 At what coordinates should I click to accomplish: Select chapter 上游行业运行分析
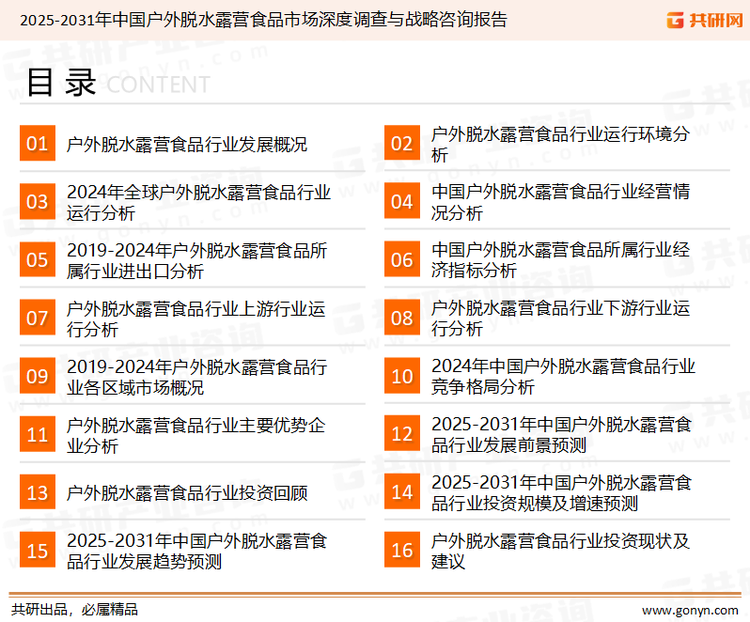tap(196, 319)
